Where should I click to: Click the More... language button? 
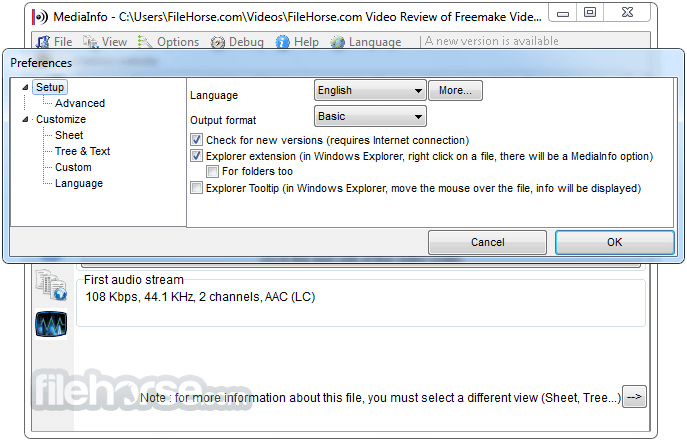pyautogui.click(x=455, y=91)
